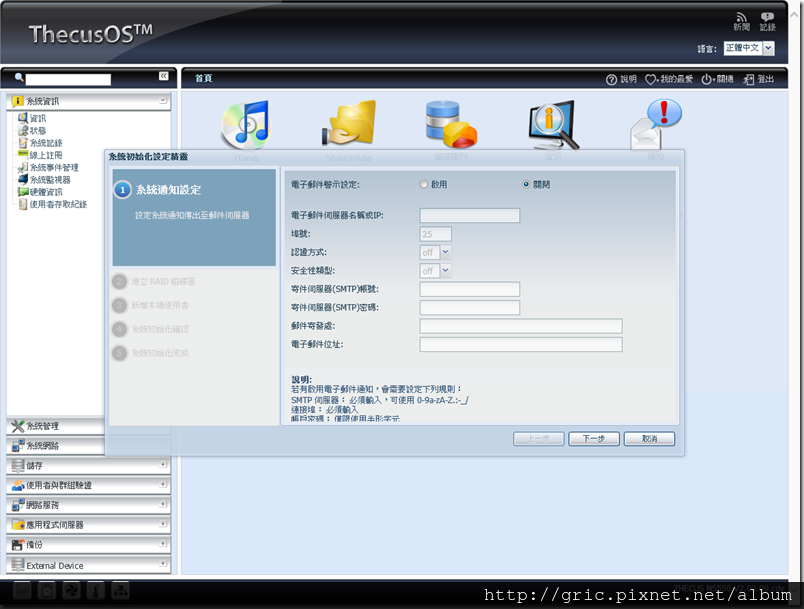
Task: Click the 電子郵件位址 field
Action: point(521,344)
